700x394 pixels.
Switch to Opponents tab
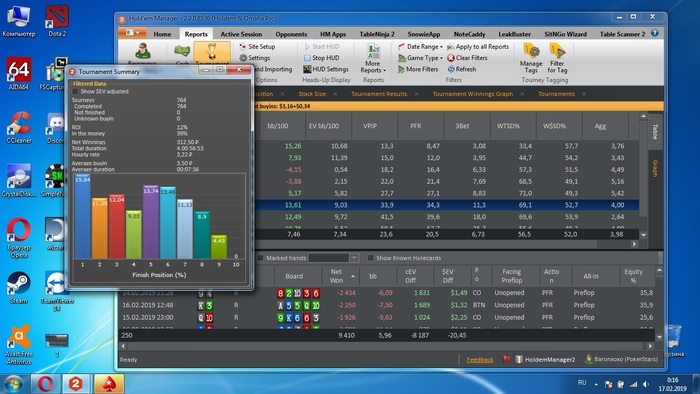[291, 34]
